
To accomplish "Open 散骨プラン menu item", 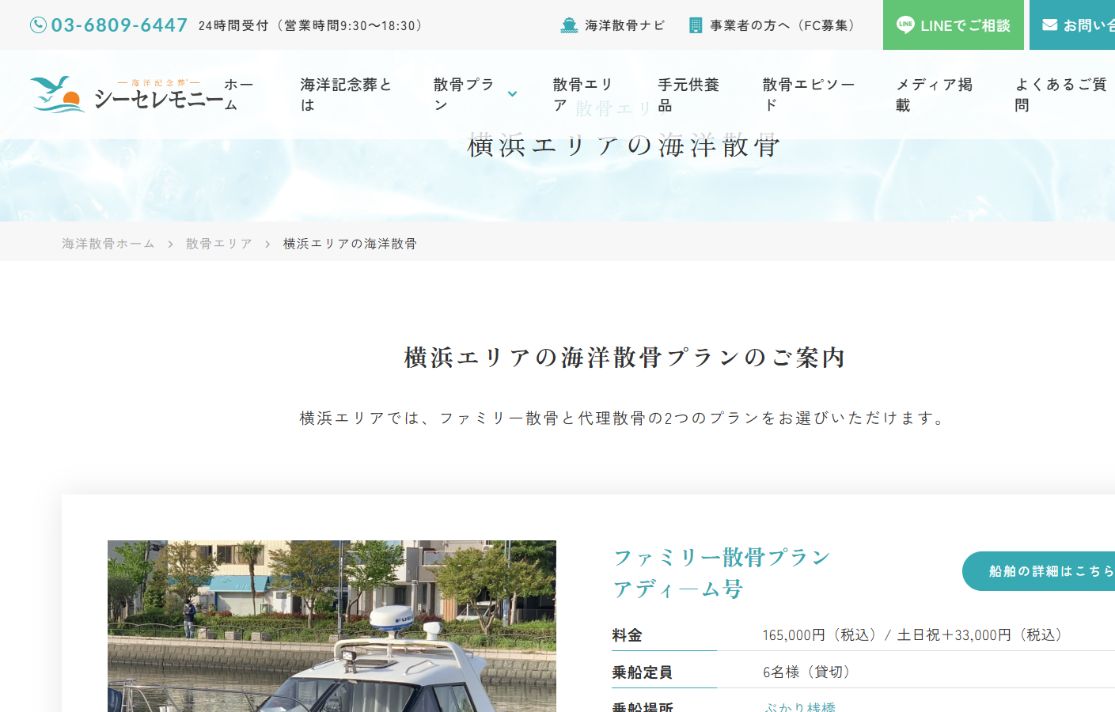I will [x=464, y=95].
